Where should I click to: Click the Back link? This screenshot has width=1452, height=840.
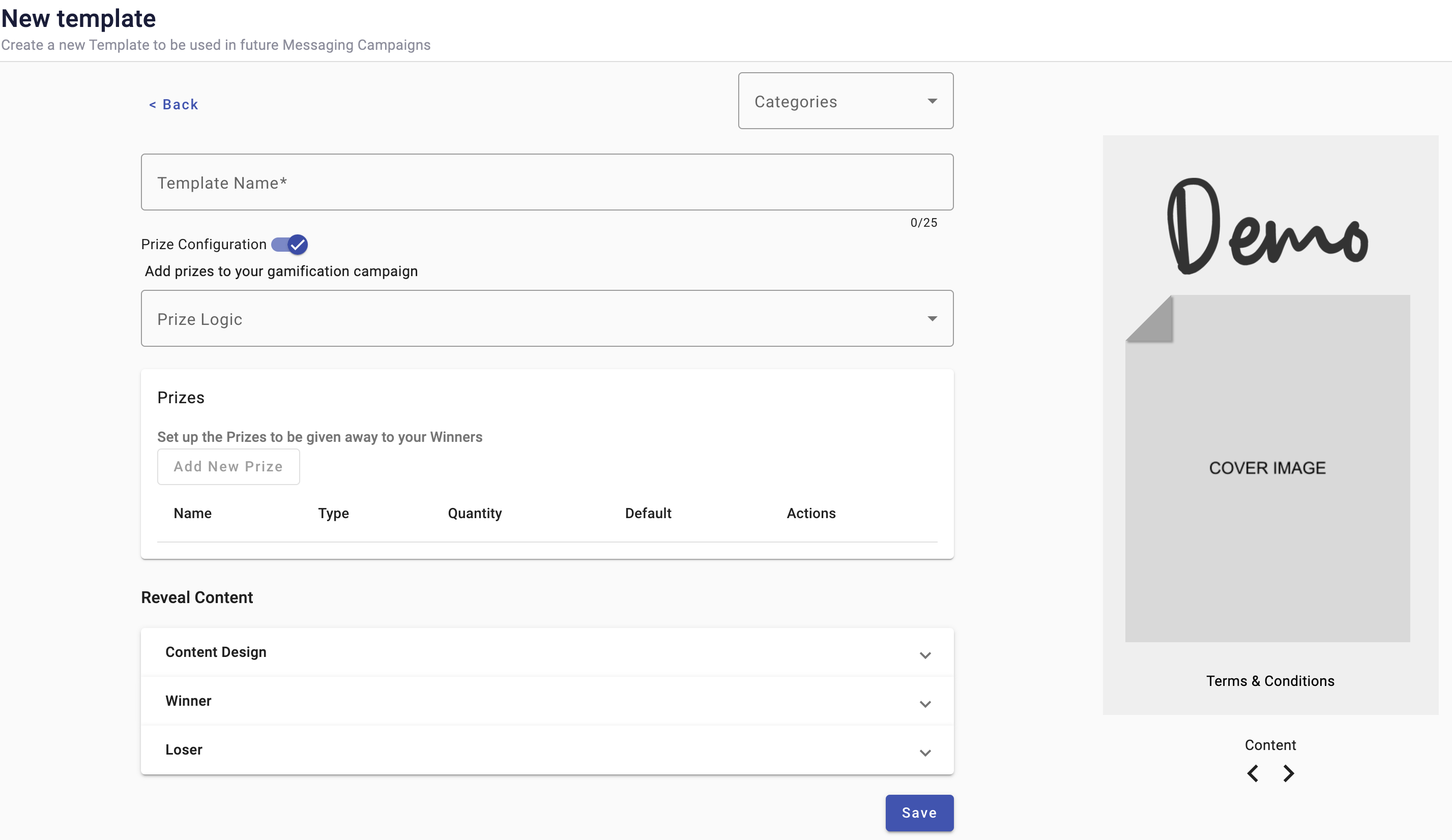[173, 104]
